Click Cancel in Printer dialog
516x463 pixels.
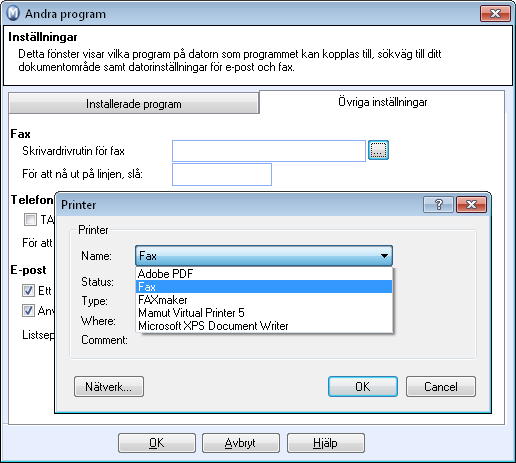(441, 387)
